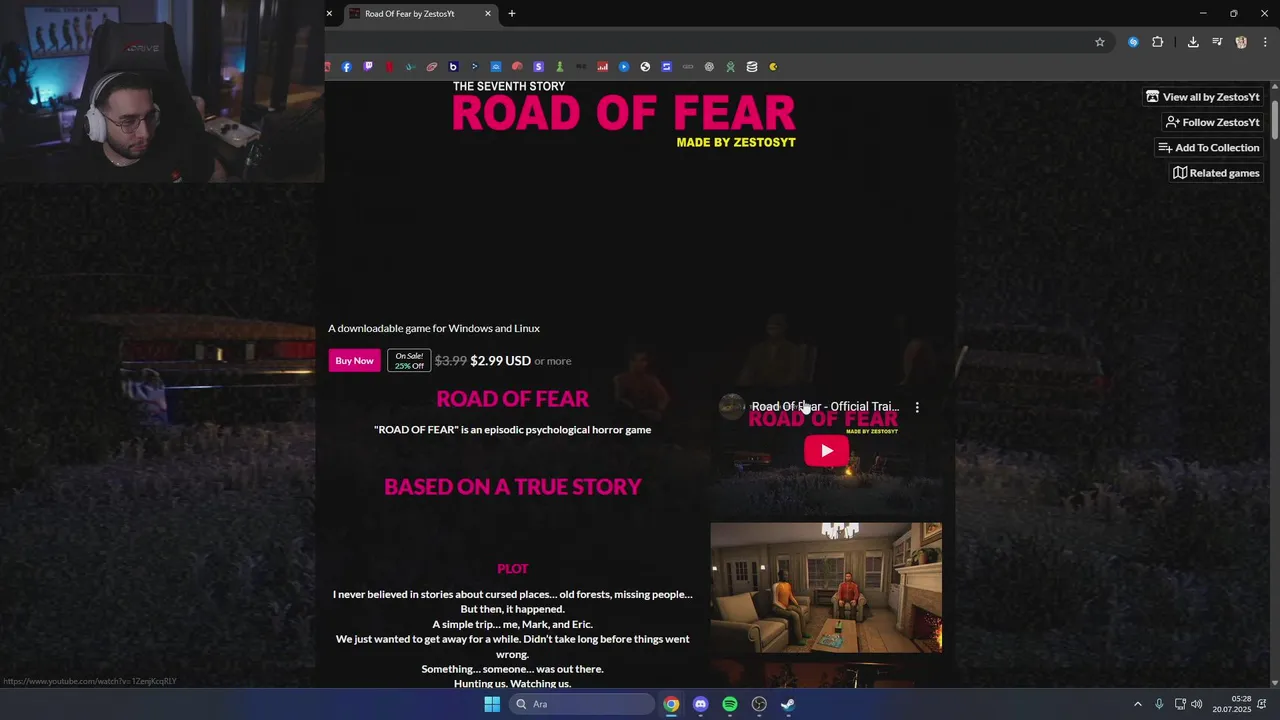Open the media controls playlist icon
Image resolution: width=1280 pixels, height=720 pixels.
point(1217,42)
